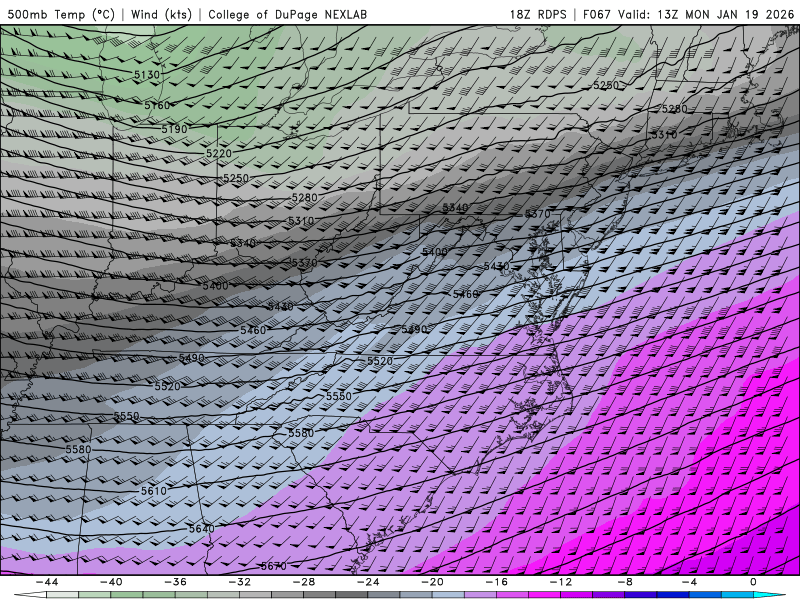Screen dimensions: 800x600
Task: Click the -28 colorbar tick label
Action: point(304,582)
